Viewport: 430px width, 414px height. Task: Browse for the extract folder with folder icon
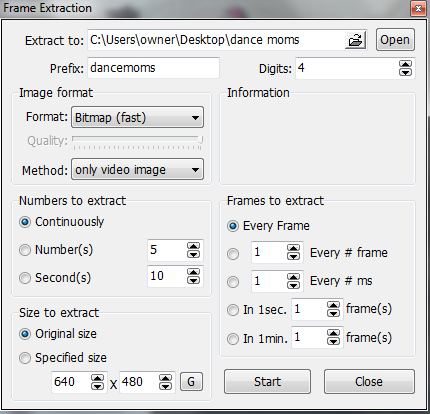click(x=355, y=40)
